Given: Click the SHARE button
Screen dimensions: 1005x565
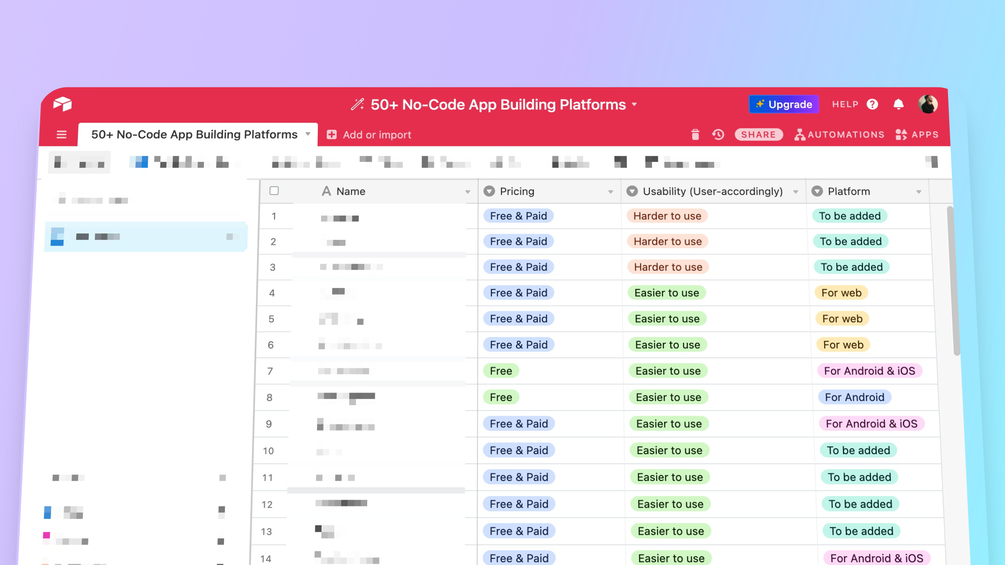Looking at the screenshot, I should (758, 135).
